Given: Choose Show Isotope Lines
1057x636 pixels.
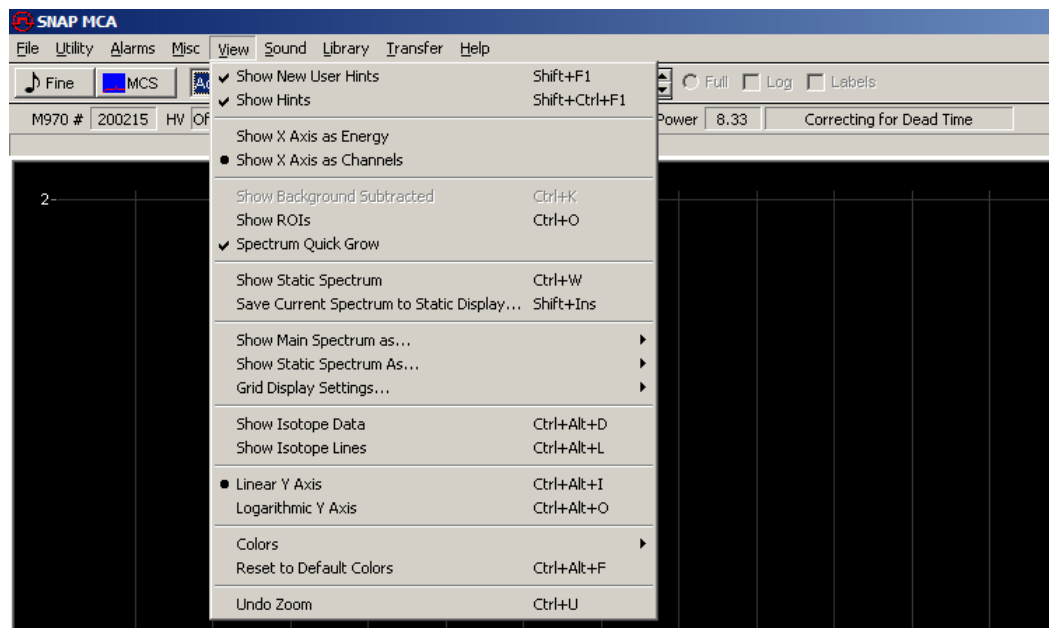Looking at the screenshot, I should (x=433, y=448).
